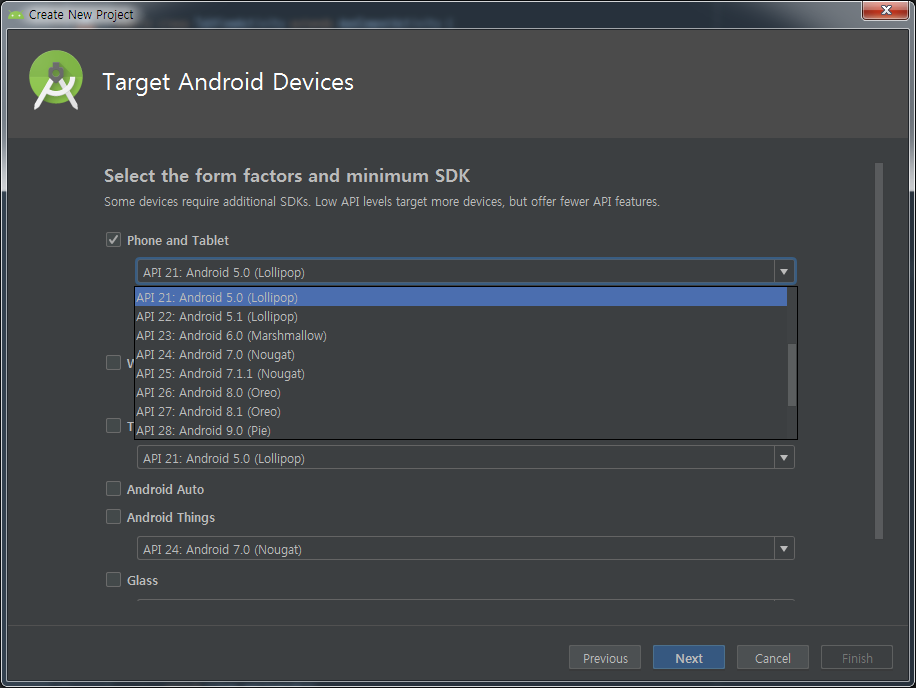Select API 26: Android 8.0 (Oreo) option

(x=461, y=392)
